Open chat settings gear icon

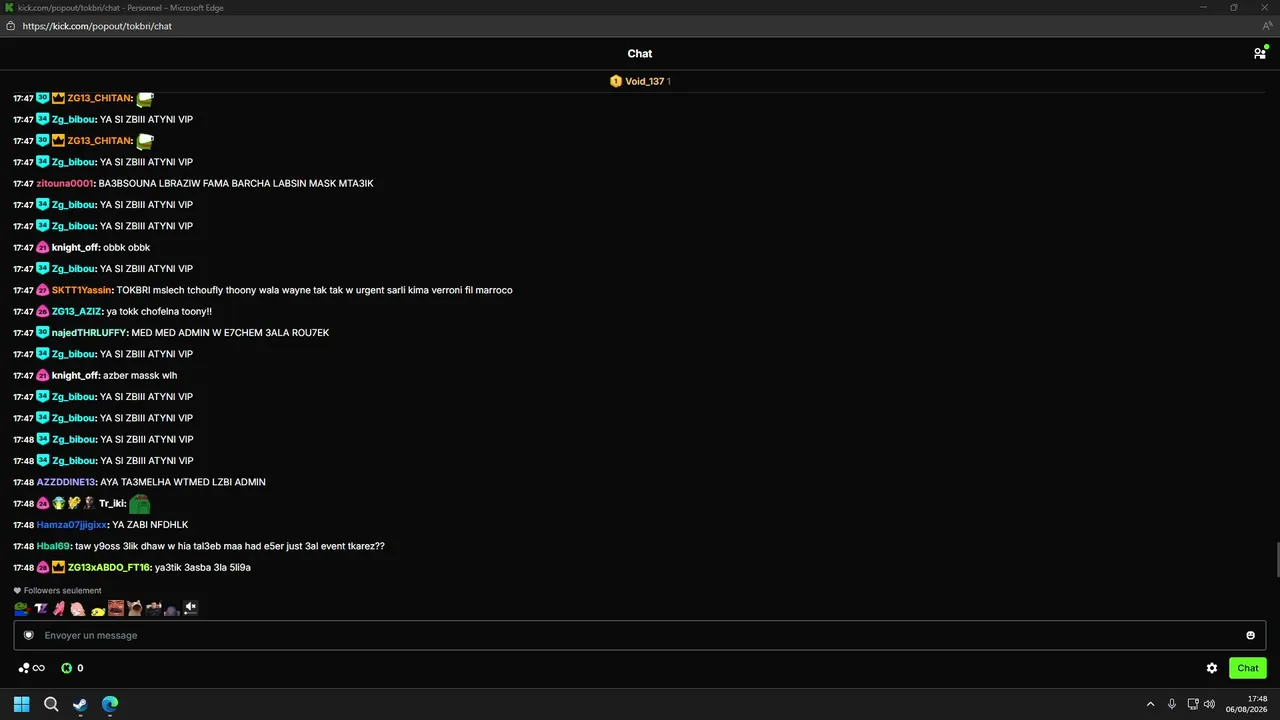click(1212, 668)
